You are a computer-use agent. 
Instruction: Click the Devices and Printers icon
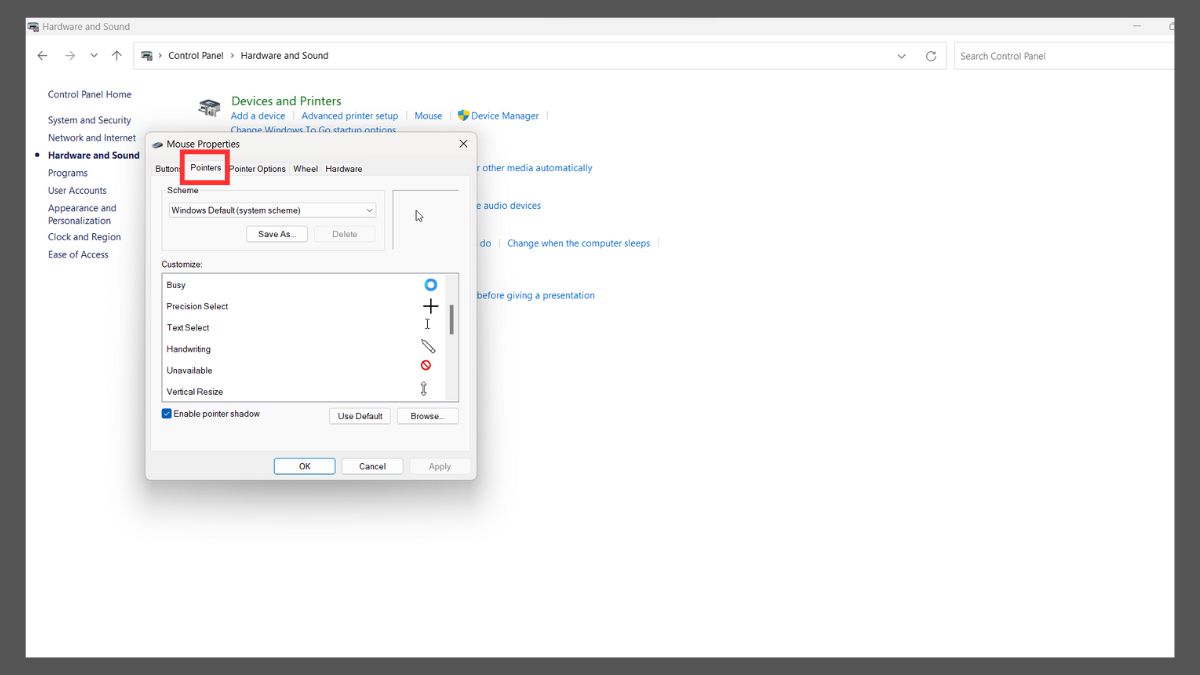[209, 108]
